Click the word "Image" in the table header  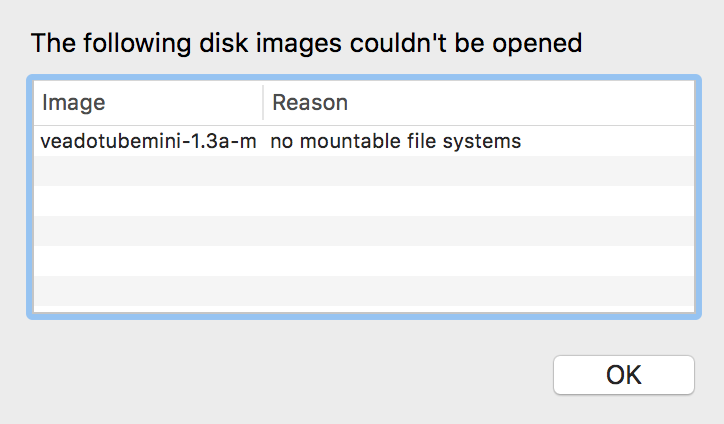click(73, 102)
